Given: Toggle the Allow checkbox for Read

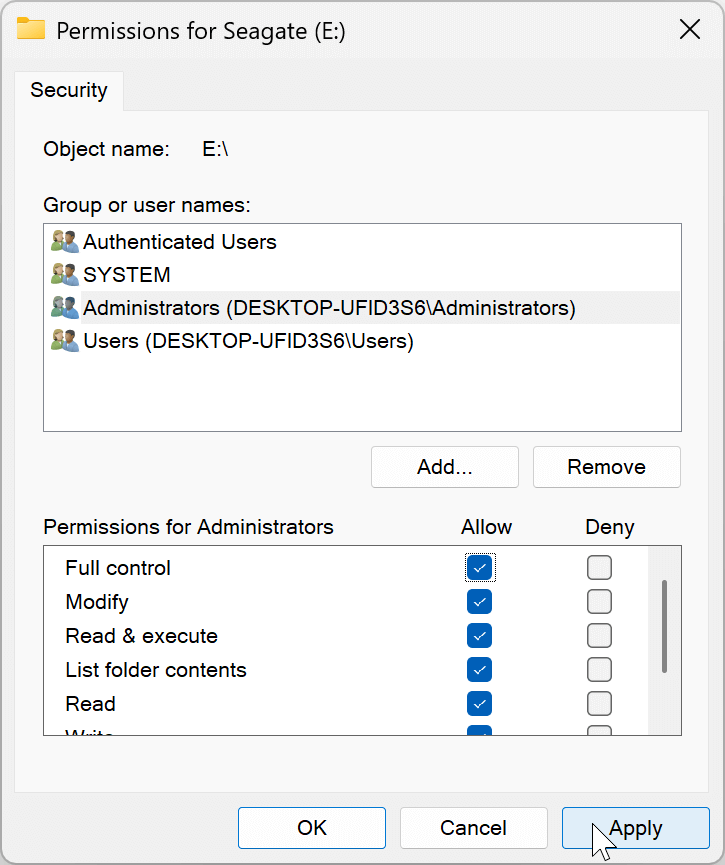Looking at the screenshot, I should coord(480,704).
